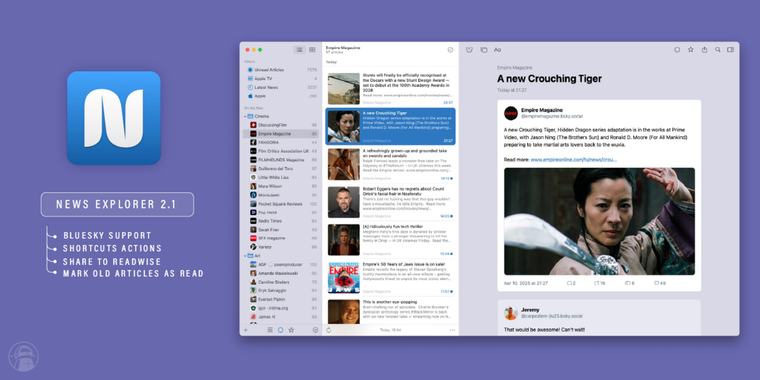Mark all Empire Magazine articles as read

tap(450, 49)
